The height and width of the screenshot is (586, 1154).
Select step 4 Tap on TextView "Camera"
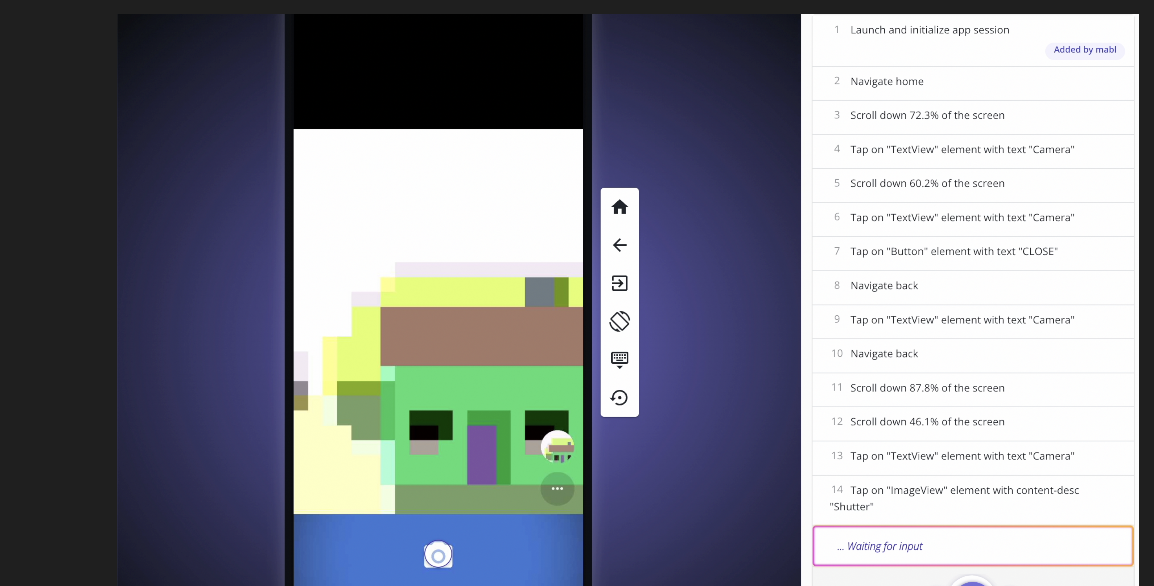click(973, 149)
